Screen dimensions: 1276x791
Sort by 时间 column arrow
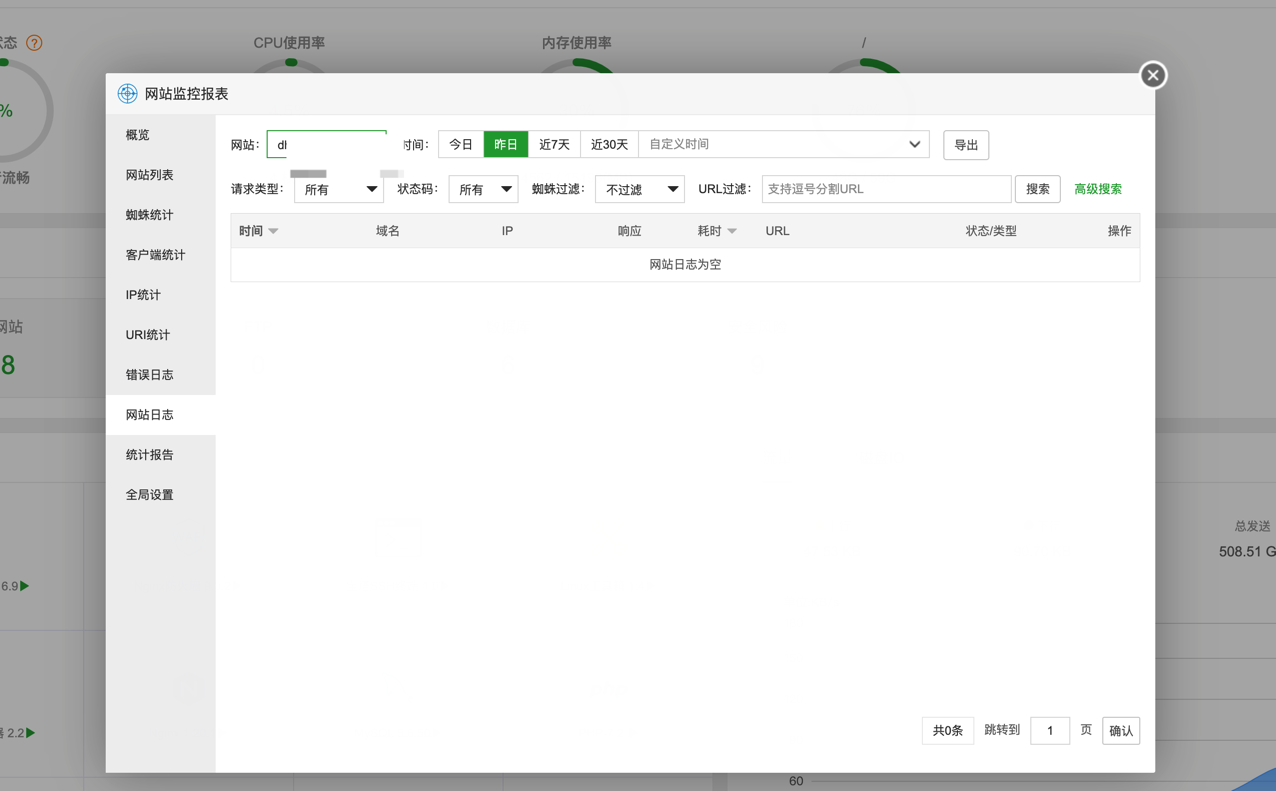coord(273,231)
